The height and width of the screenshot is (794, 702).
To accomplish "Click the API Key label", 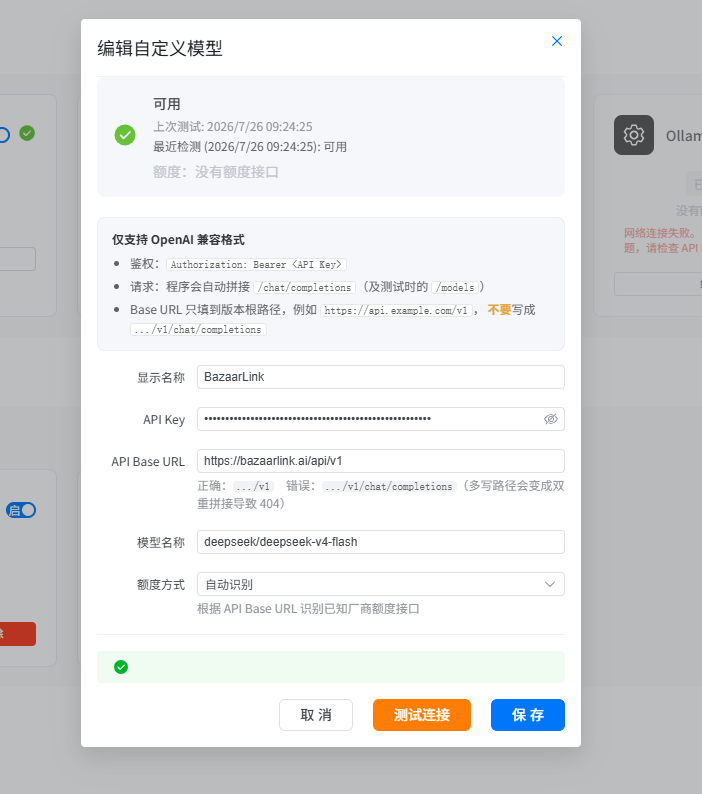I will coord(164,420).
